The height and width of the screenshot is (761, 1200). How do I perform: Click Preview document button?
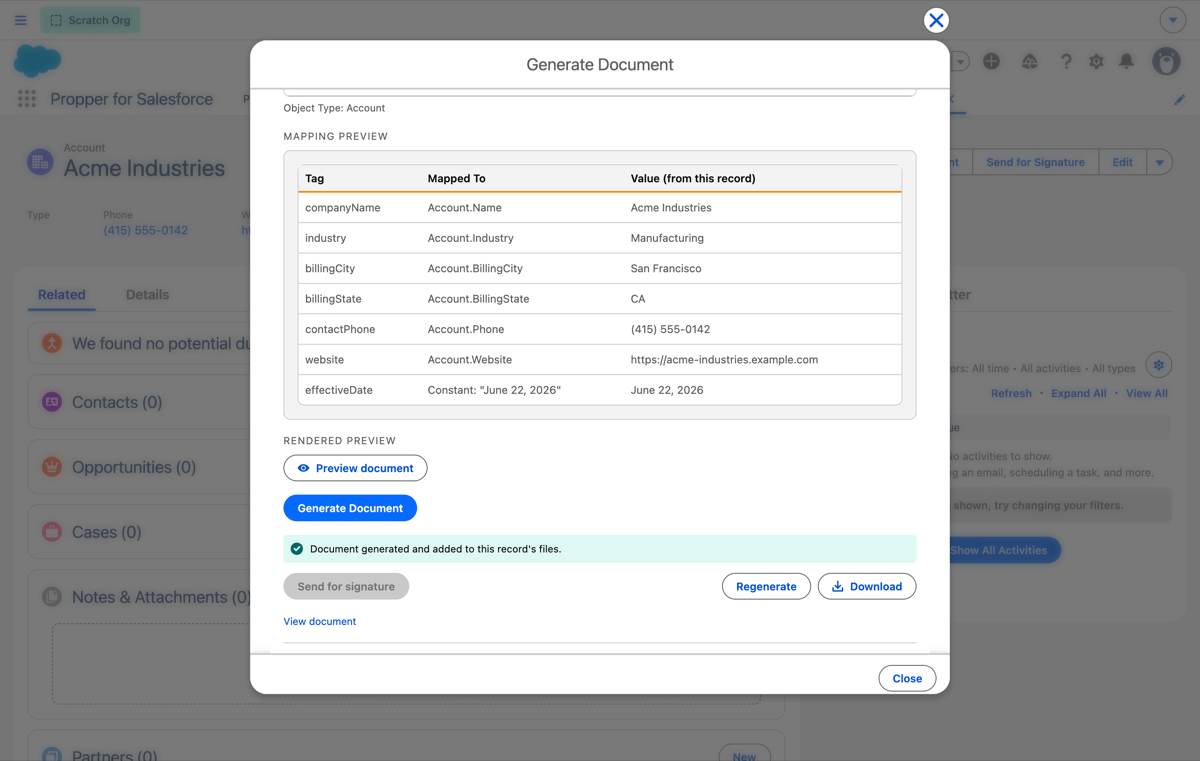coord(355,468)
